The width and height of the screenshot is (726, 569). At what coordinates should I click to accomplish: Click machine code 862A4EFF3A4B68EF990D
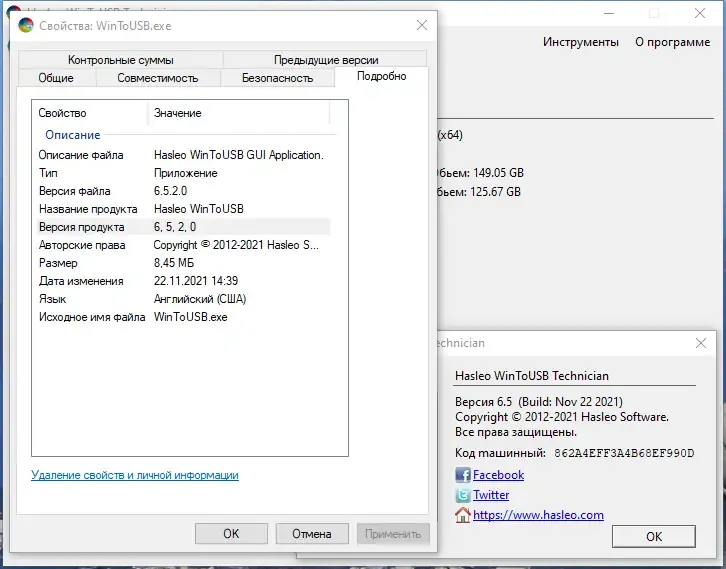click(x=624, y=453)
